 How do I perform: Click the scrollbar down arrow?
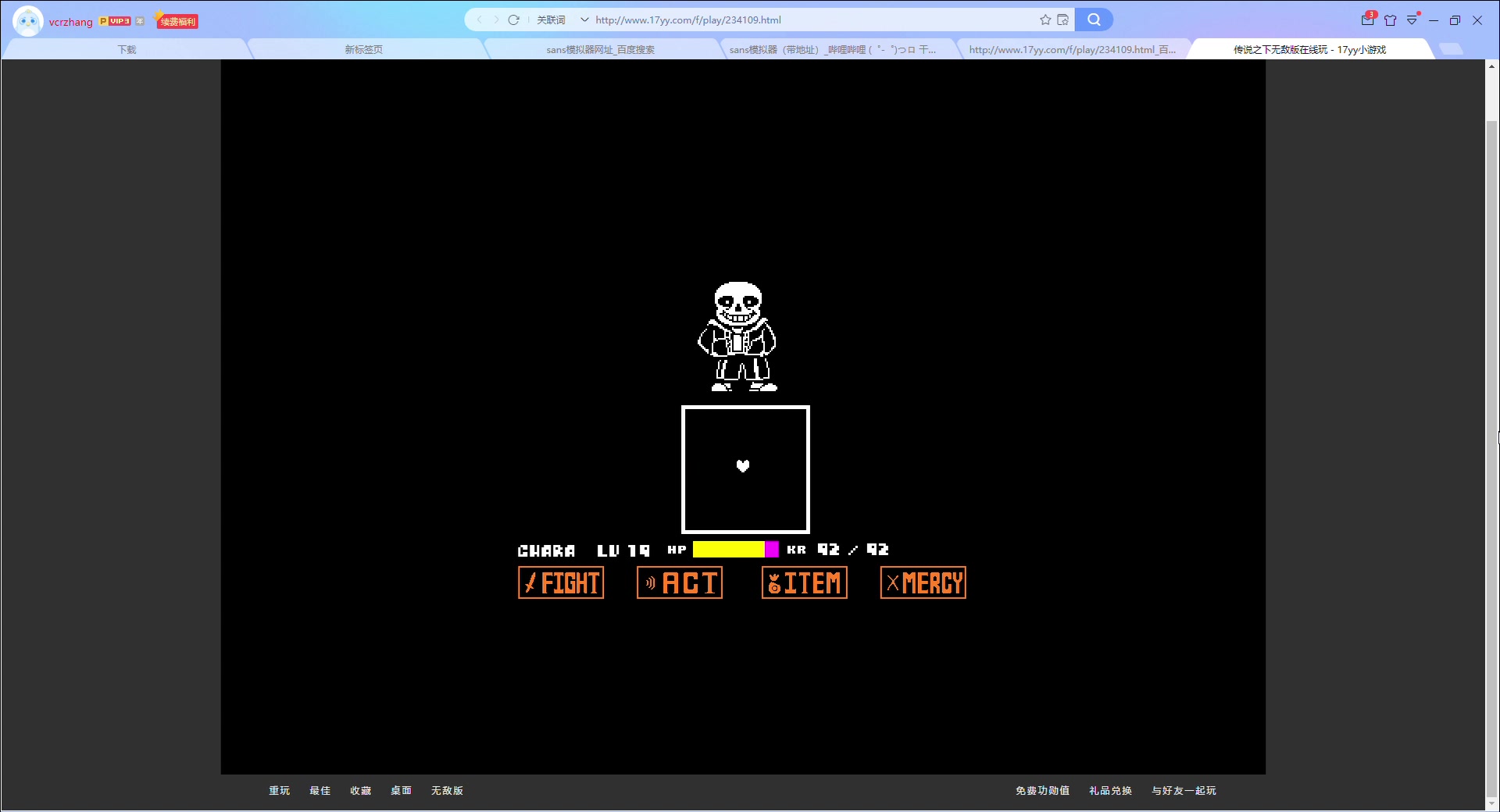click(1492, 803)
